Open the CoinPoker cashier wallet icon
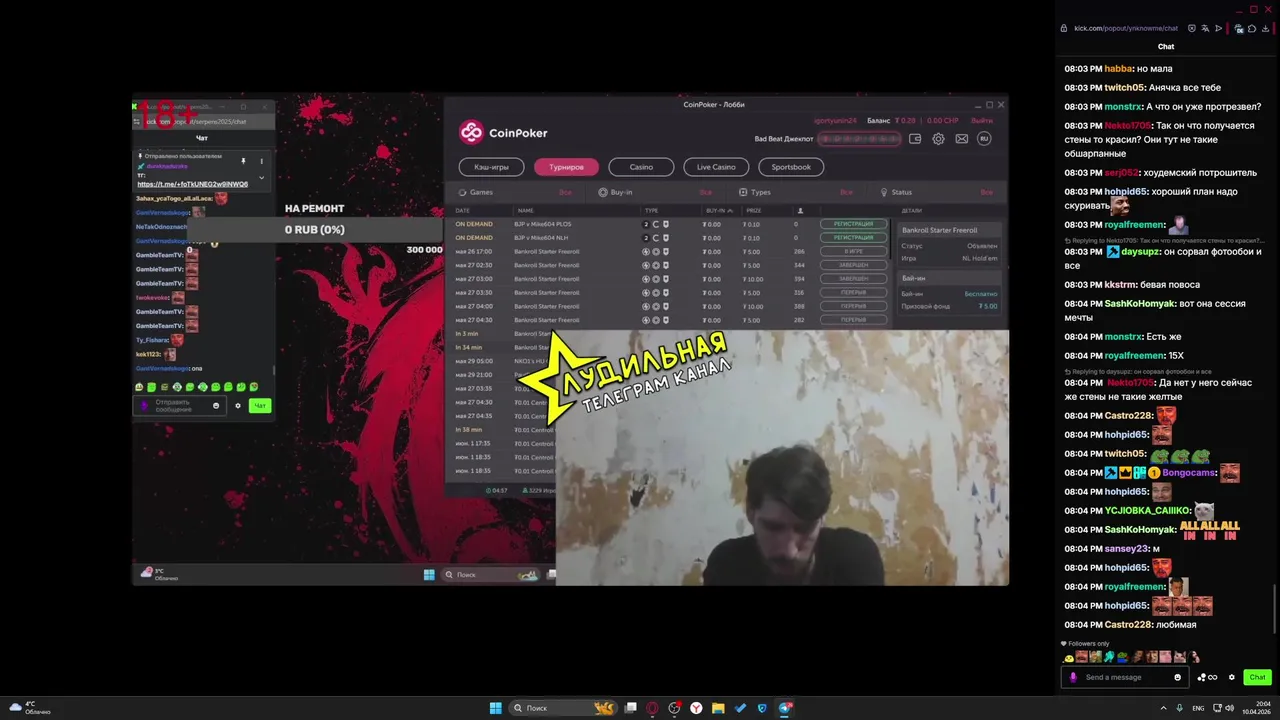The height and width of the screenshot is (720, 1280). (x=915, y=139)
